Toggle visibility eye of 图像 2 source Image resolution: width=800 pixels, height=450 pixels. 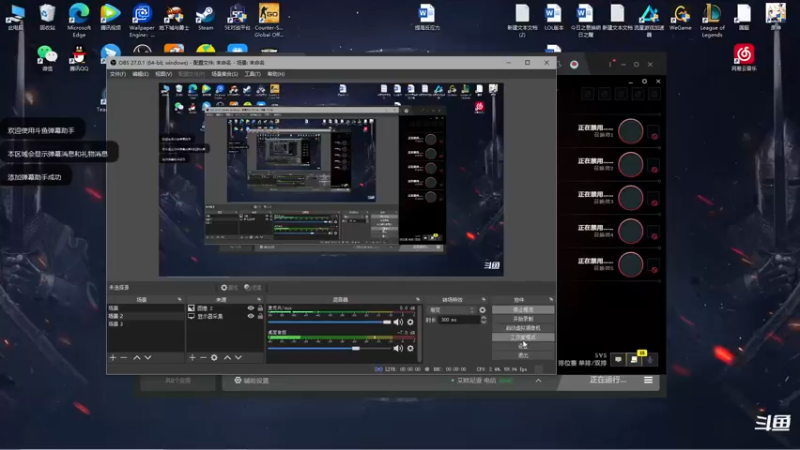coord(251,308)
